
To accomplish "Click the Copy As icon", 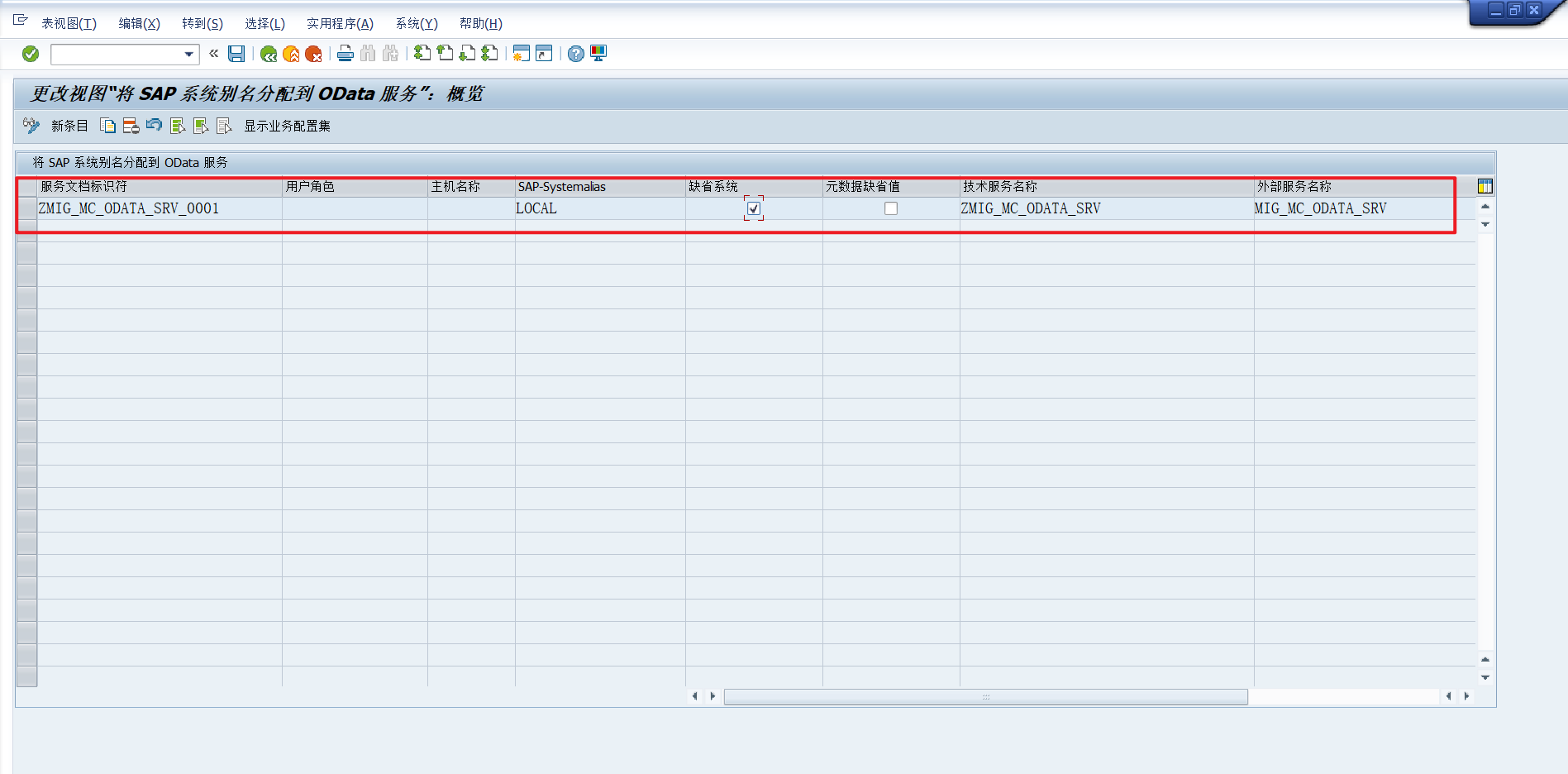I will tap(107, 126).
